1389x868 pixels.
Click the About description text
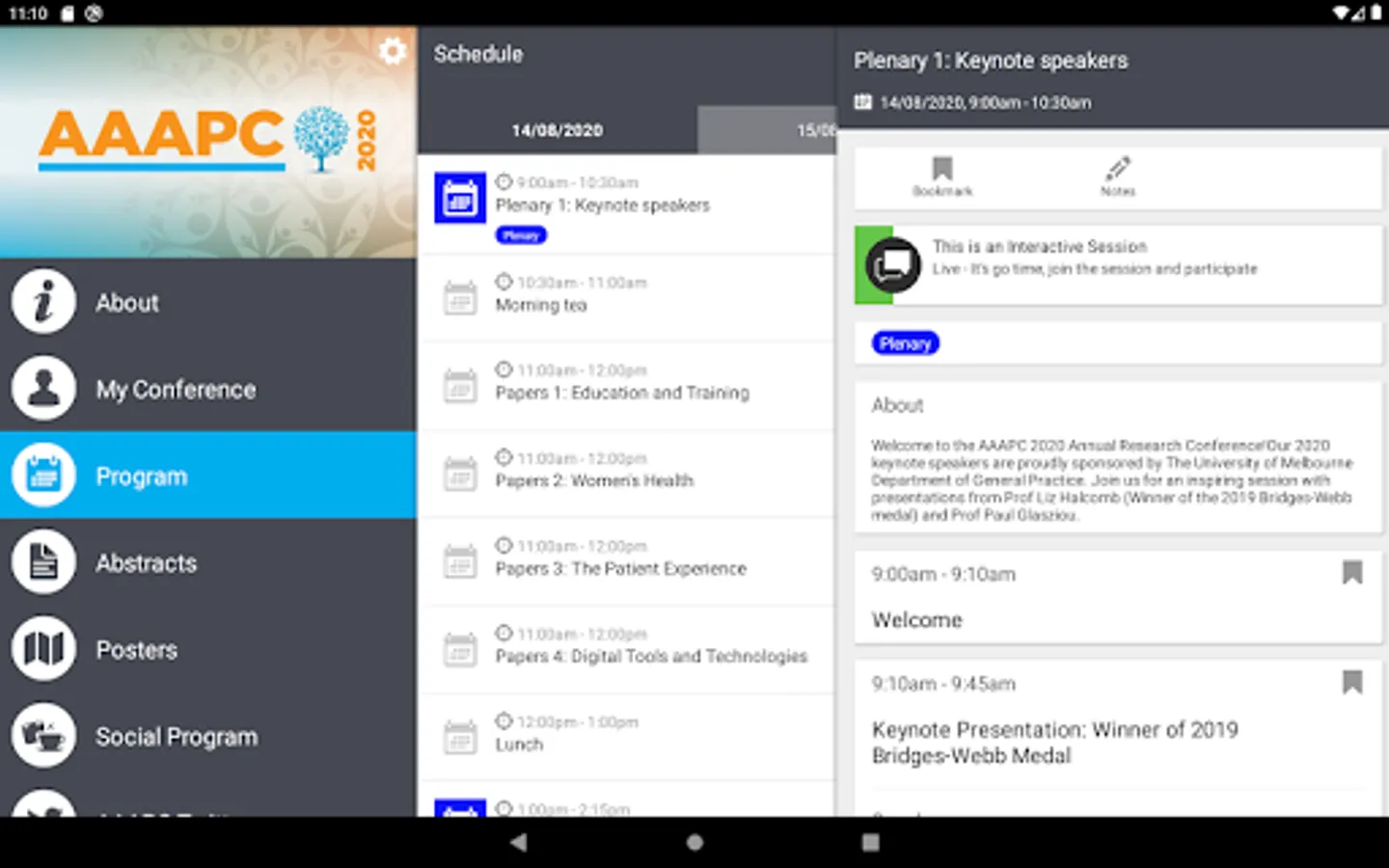[1112, 479]
